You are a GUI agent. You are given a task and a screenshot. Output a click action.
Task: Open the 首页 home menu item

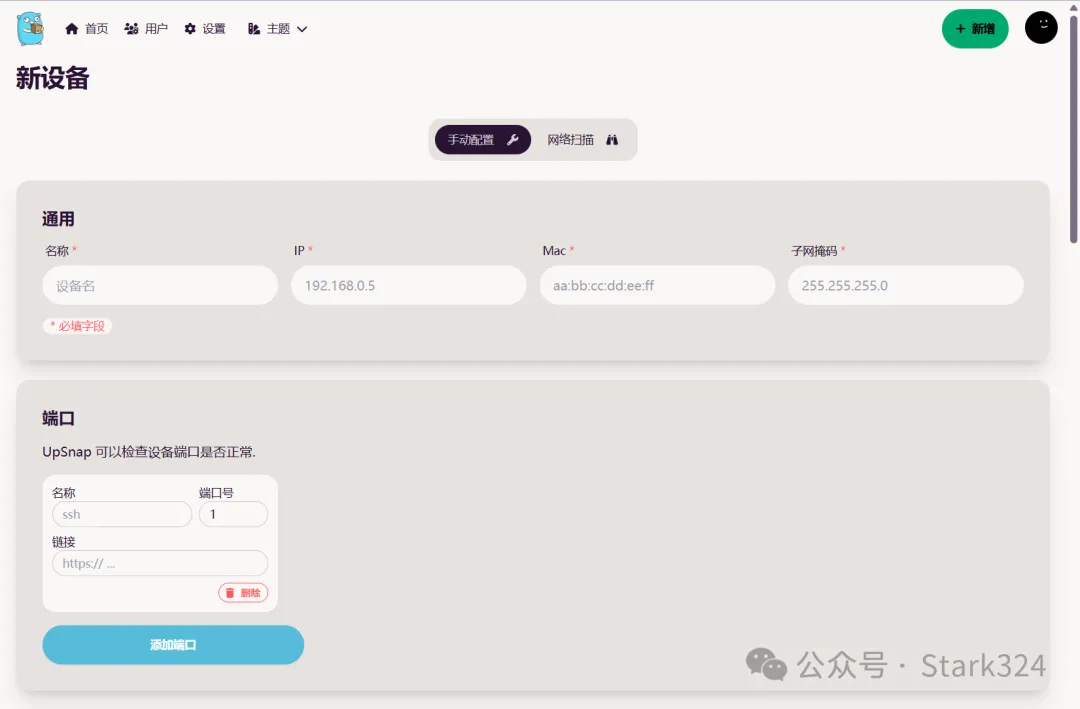(x=87, y=28)
